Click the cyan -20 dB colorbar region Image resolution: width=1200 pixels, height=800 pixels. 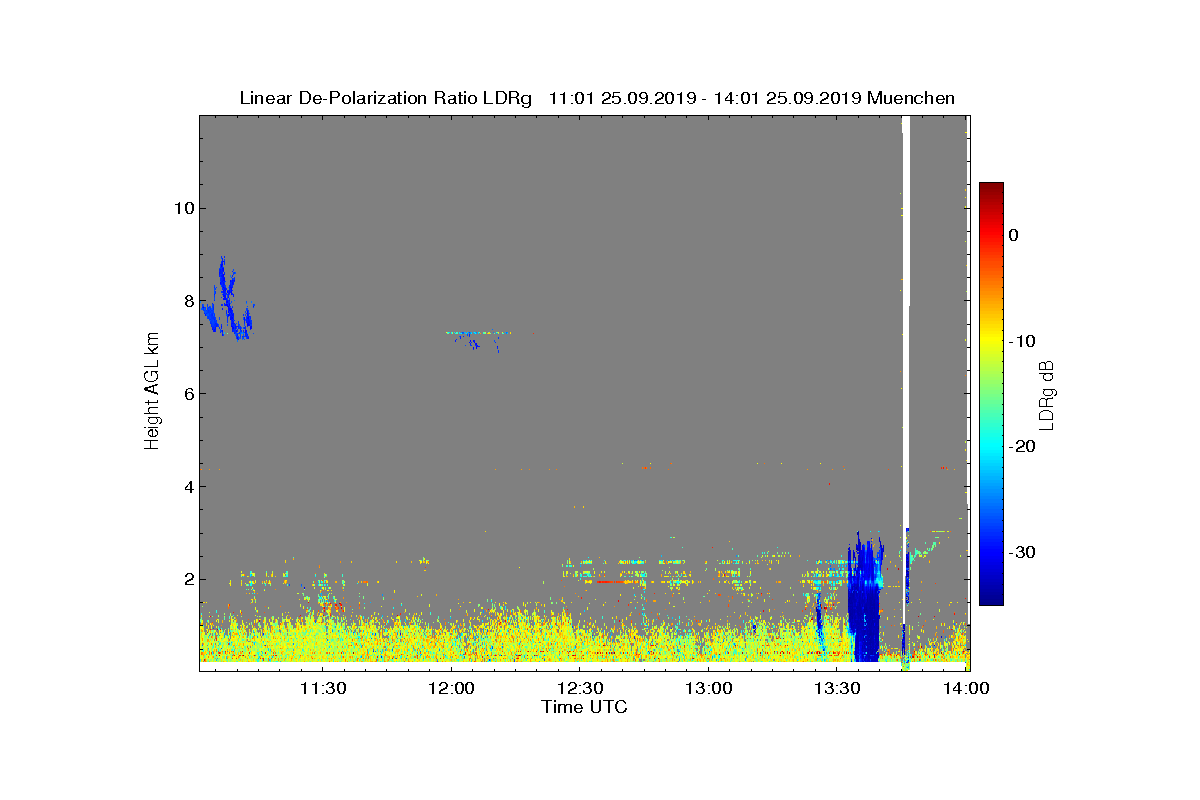[991, 447]
